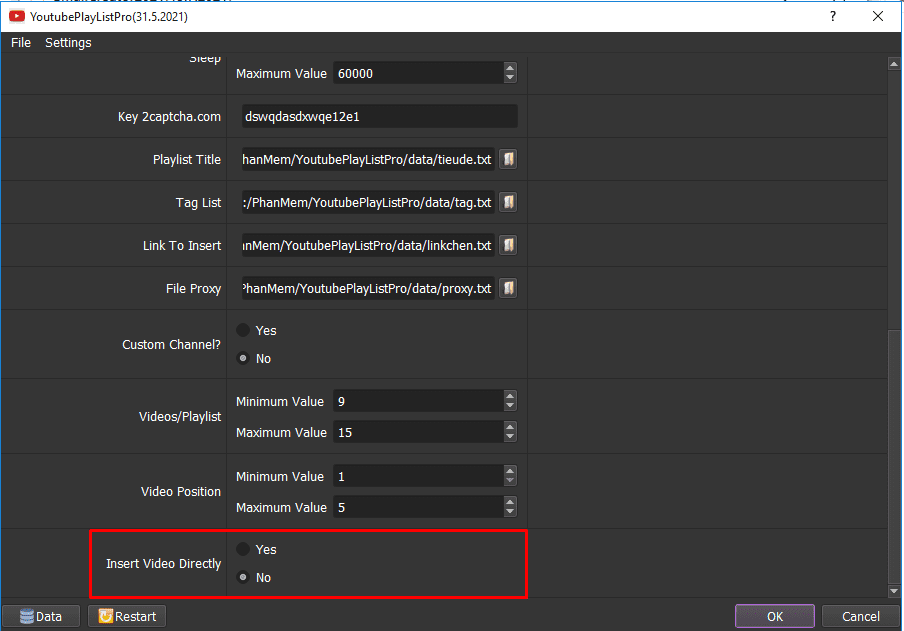Decrease Sleep Maximum Value spinner
Image resolution: width=904 pixels, height=631 pixels.
pos(510,78)
